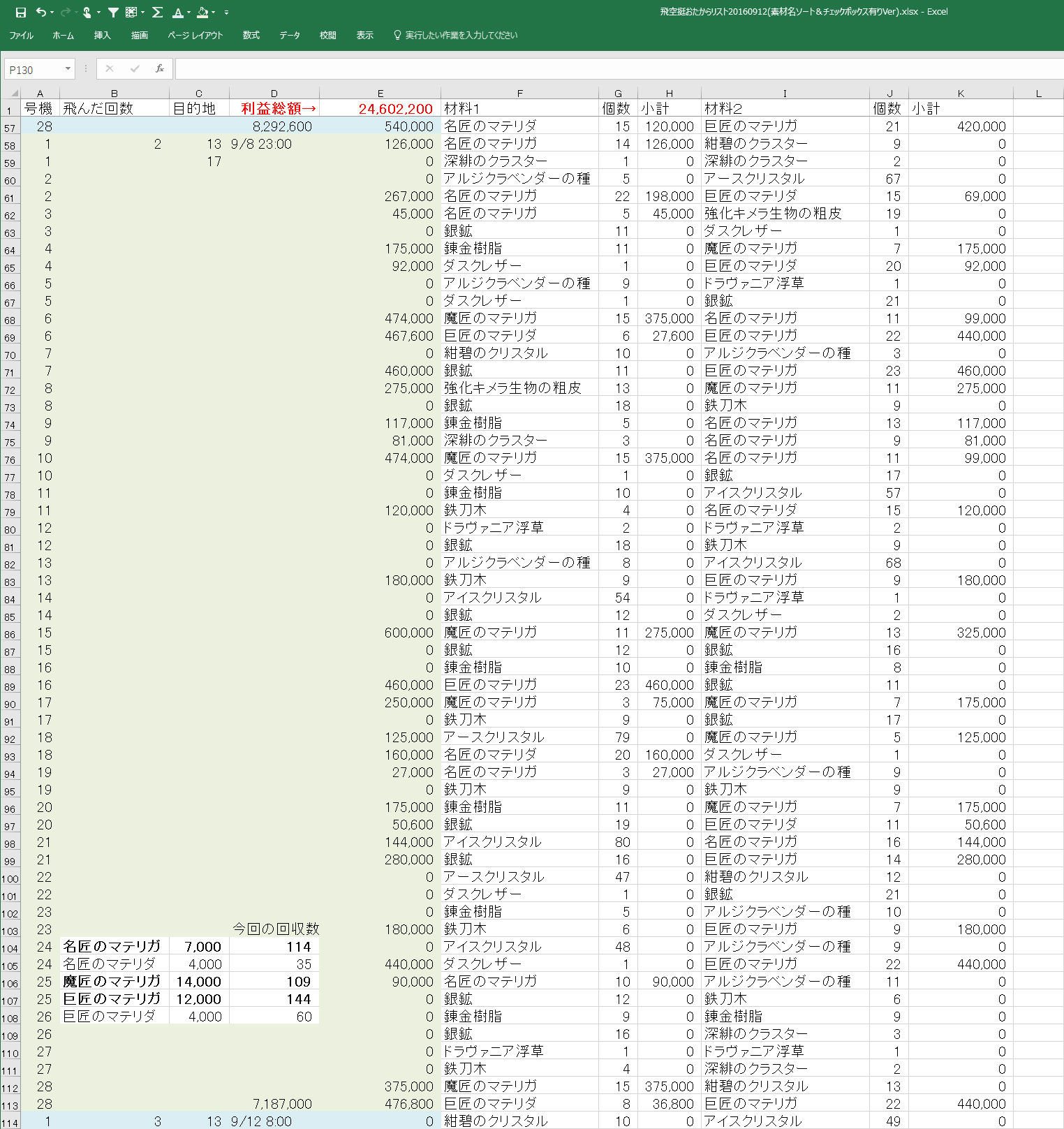Image resolution: width=1064 pixels, height=1129 pixels.
Task: Click the Insert Function fx icon
Action: tap(160, 68)
